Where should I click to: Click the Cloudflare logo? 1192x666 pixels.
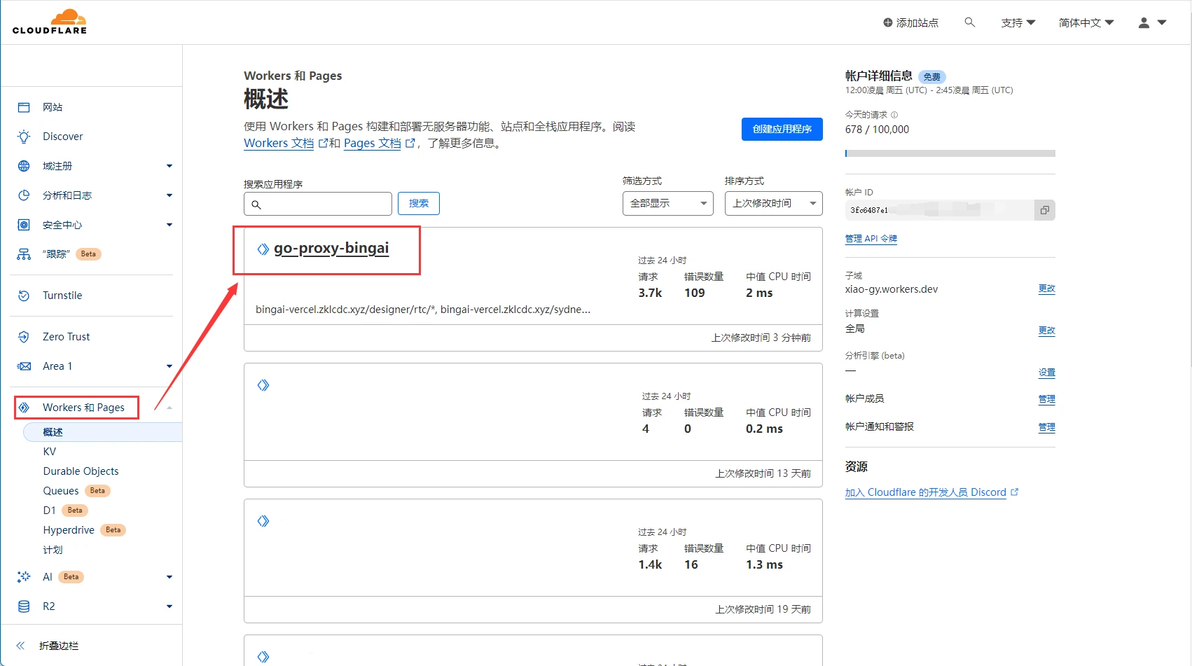point(49,21)
